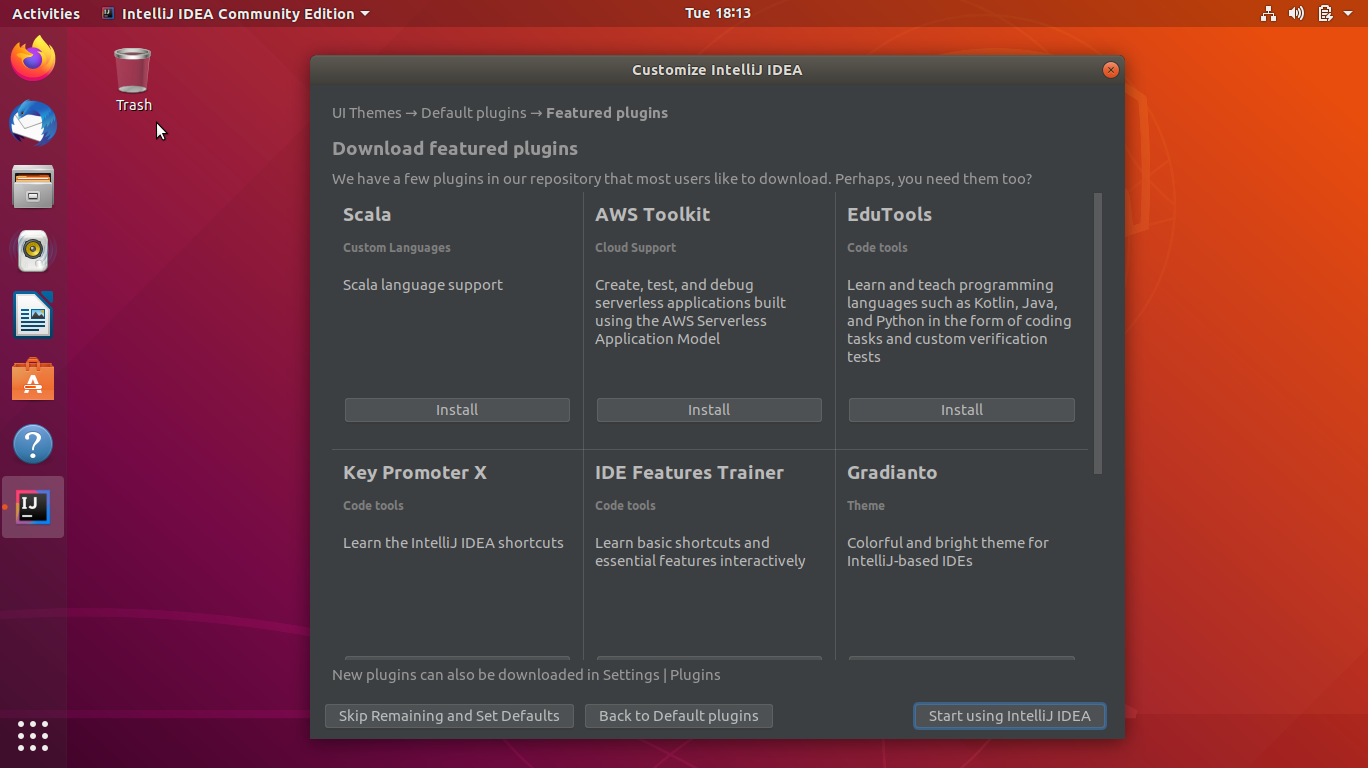Open Ubuntu Software
The image size is (1368, 768).
coord(33,379)
